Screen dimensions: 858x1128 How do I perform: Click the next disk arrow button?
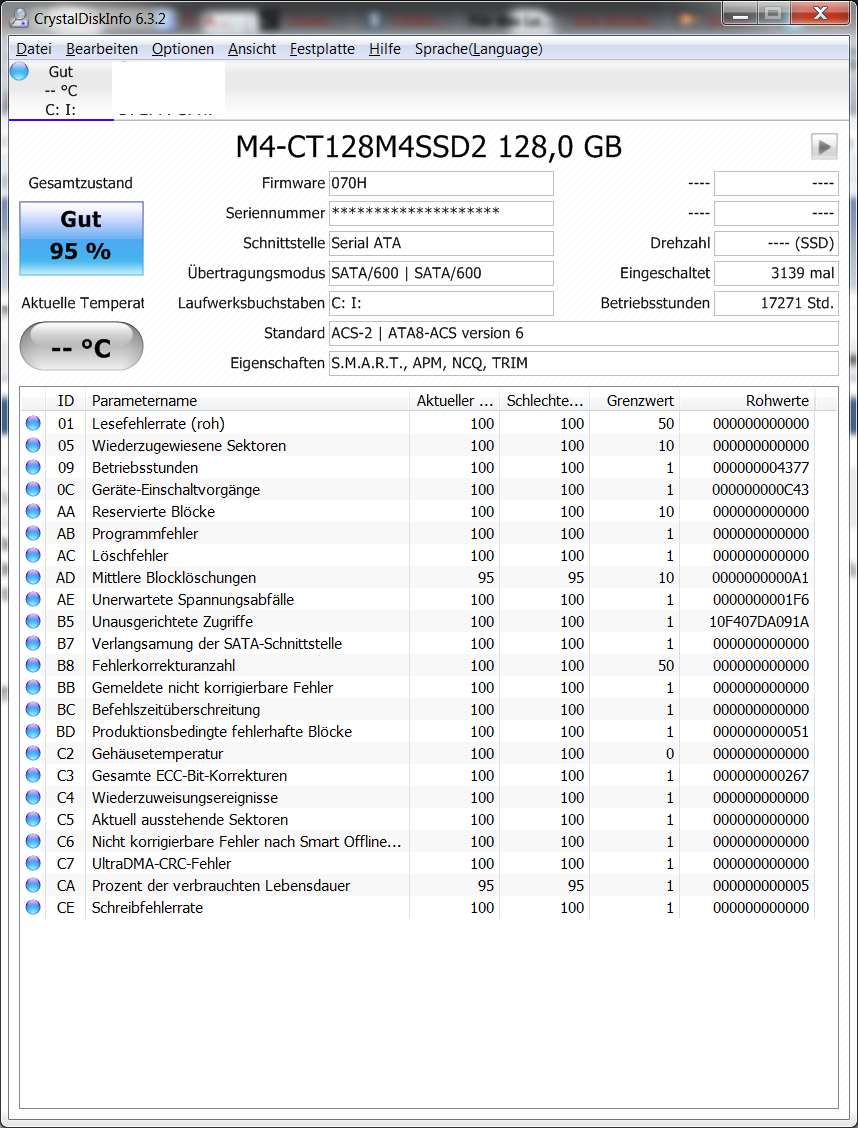point(824,147)
